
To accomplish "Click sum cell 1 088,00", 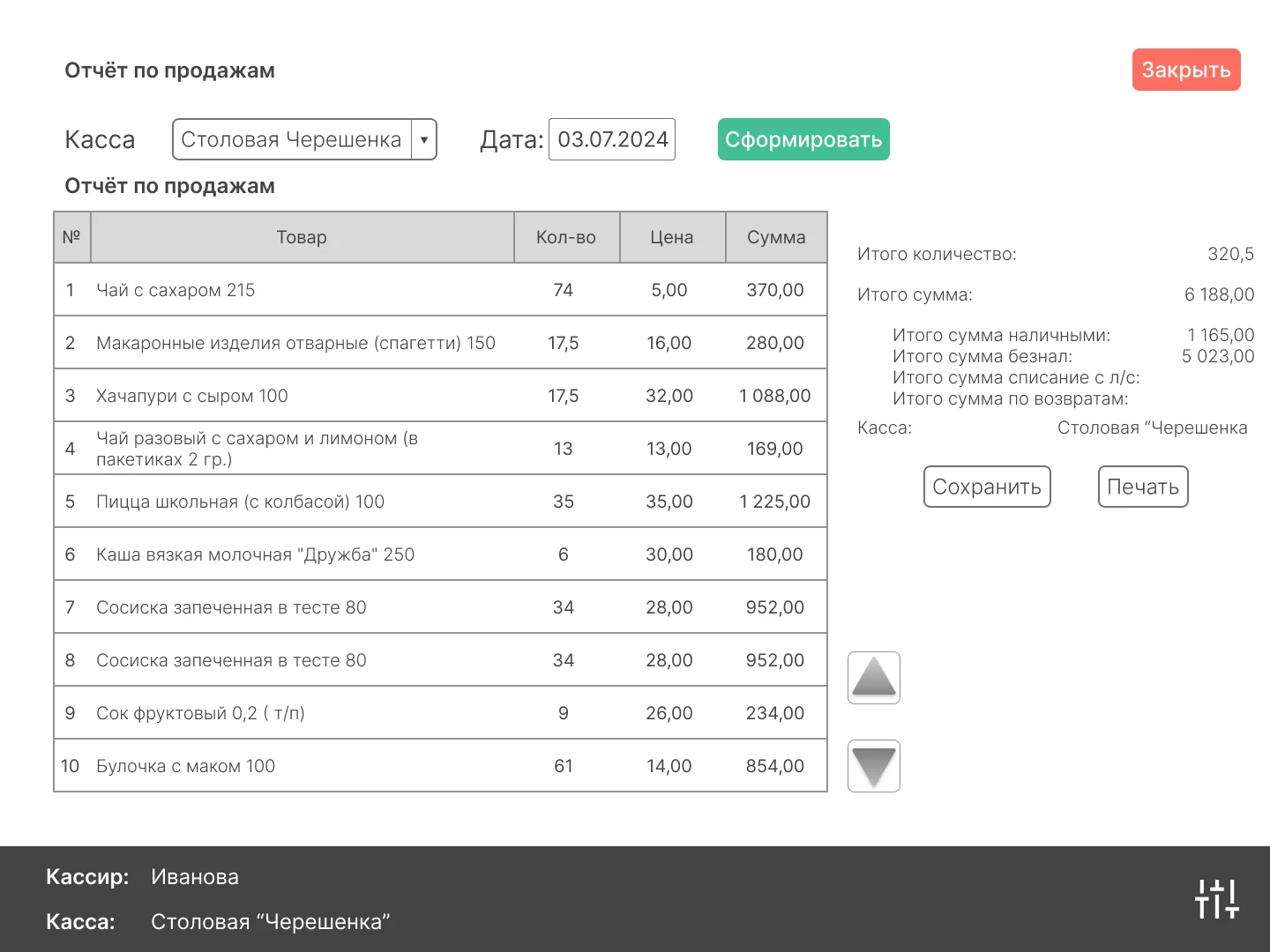I will [x=775, y=396].
